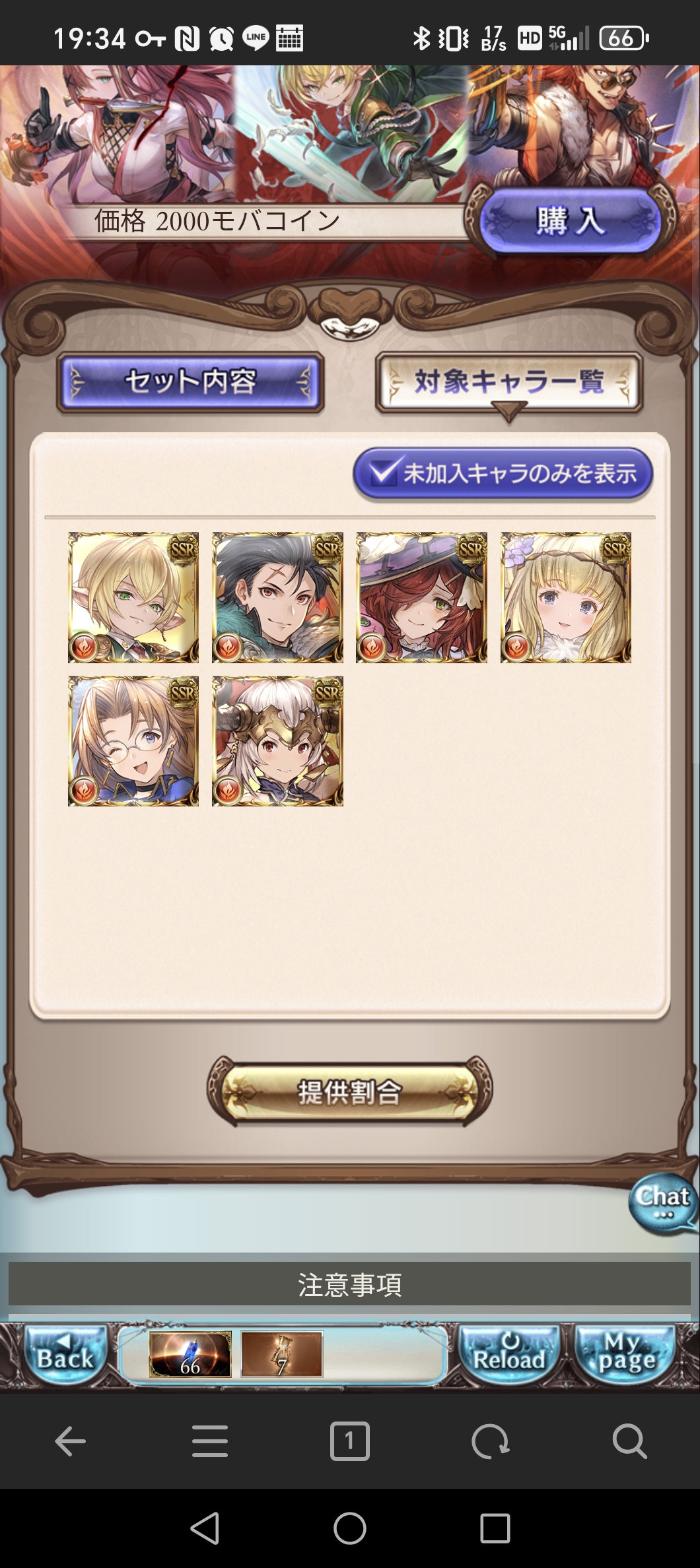Open the glasses-wearing brunette character portrait
The height and width of the screenshot is (1568, 700).
click(133, 741)
